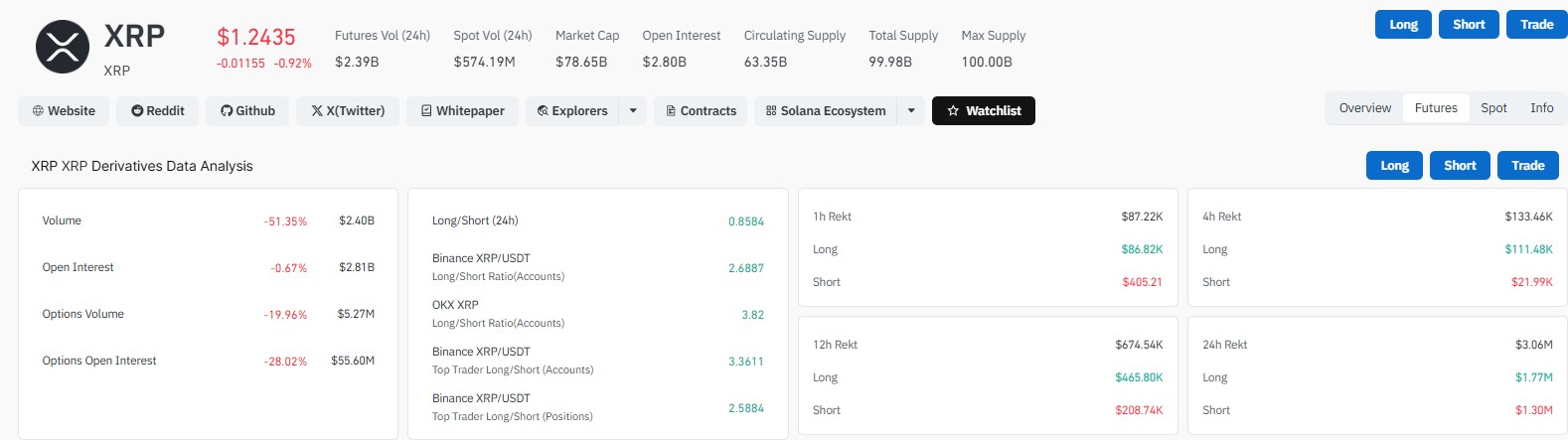
Task: Click the Whitepaper document icon
Action: (x=426, y=111)
